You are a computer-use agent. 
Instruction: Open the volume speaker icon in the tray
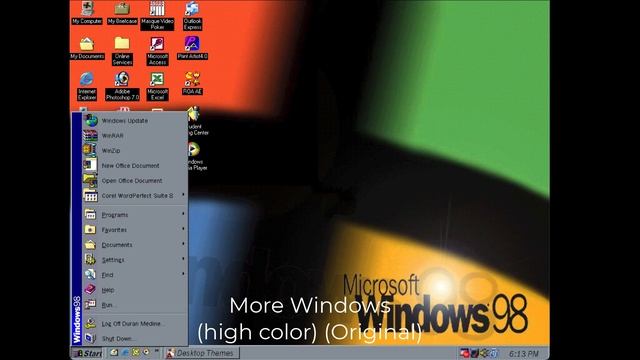484,353
